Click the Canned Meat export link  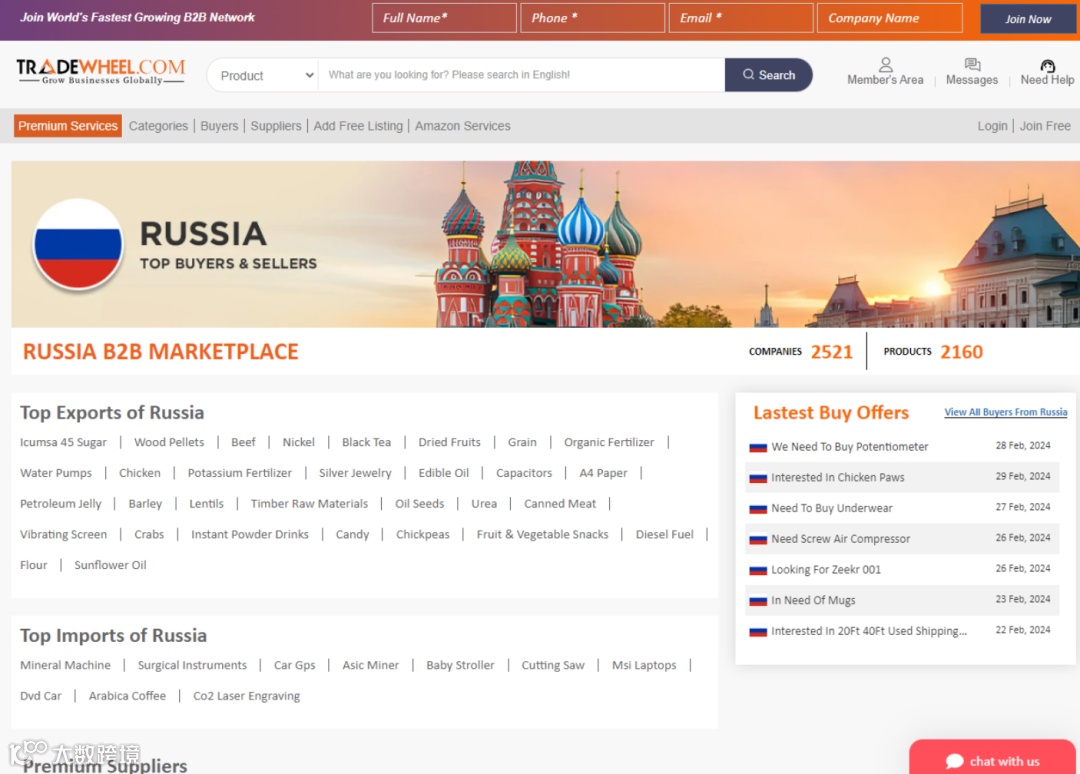click(x=560, y=503)
